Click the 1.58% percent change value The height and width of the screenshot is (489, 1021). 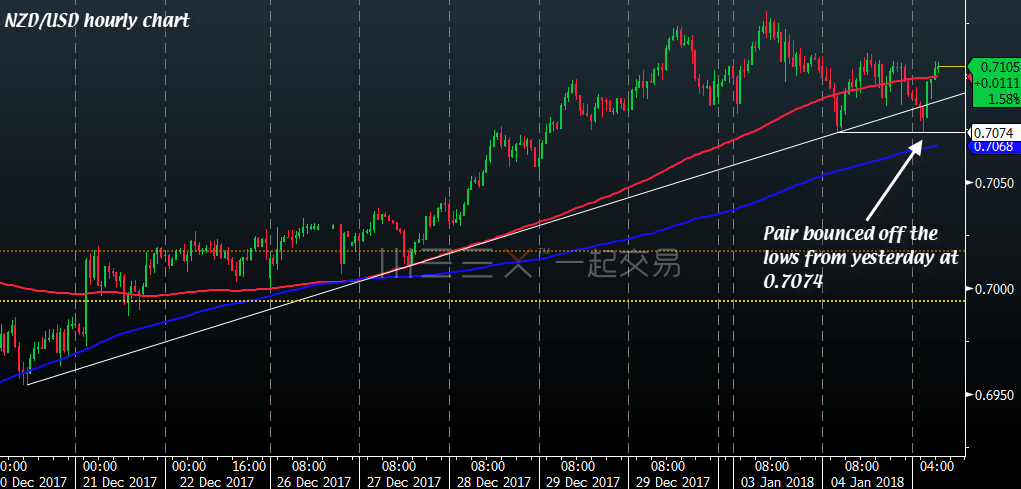[999, 99]
